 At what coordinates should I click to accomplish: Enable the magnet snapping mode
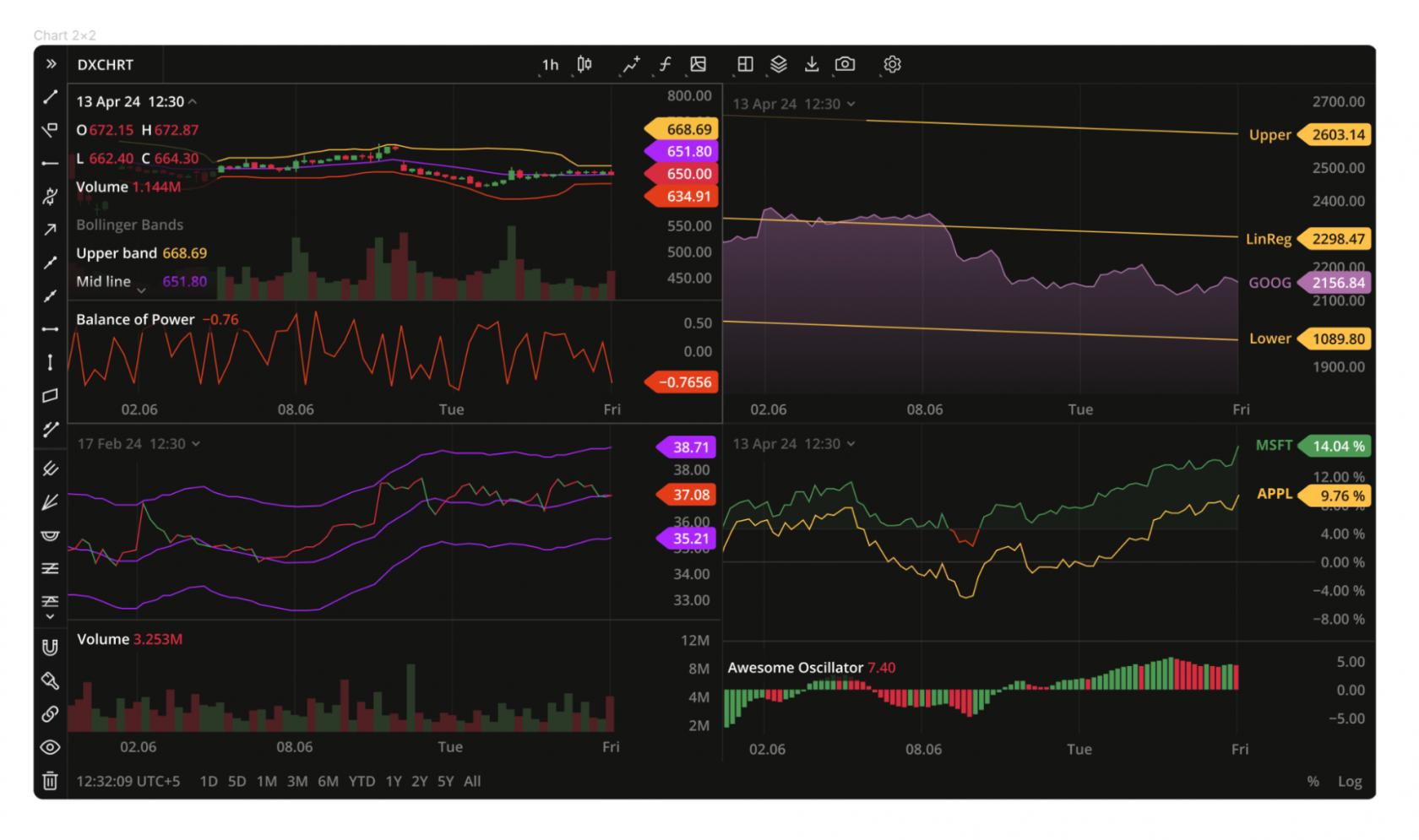[x=50, y=647]
